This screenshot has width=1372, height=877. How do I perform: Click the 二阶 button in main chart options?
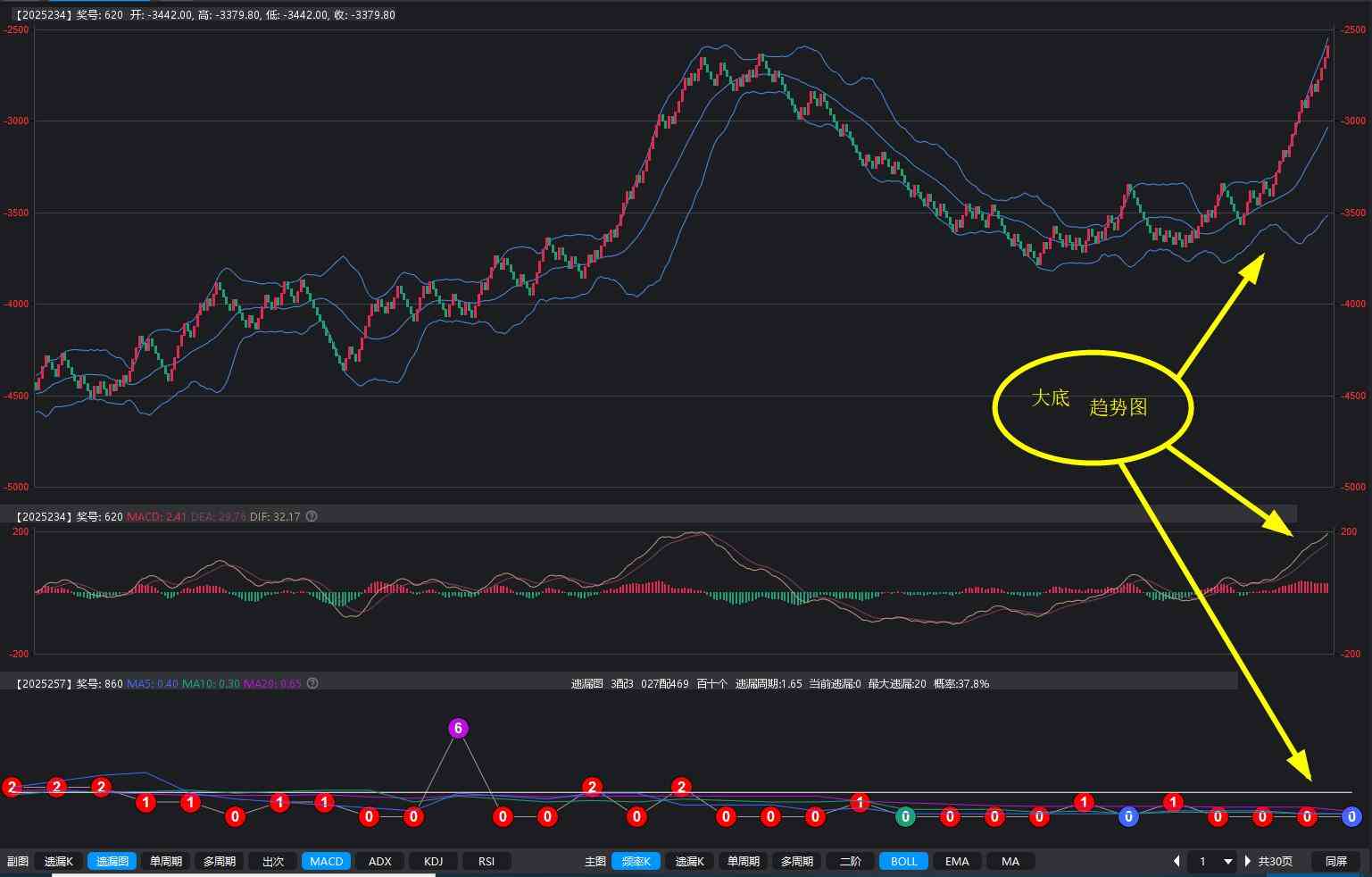point(850,861)
